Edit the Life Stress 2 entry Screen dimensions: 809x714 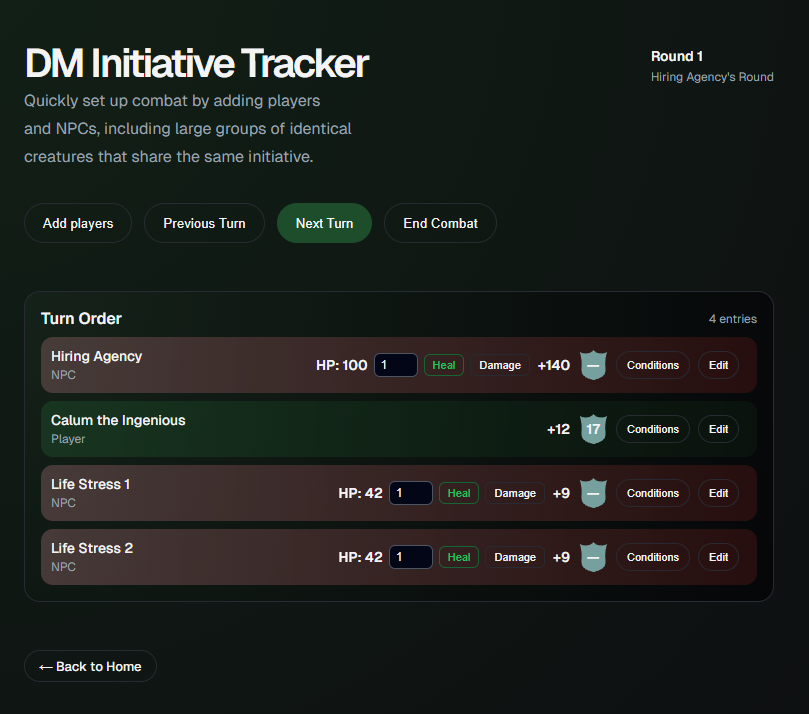[x=718, y=557]
